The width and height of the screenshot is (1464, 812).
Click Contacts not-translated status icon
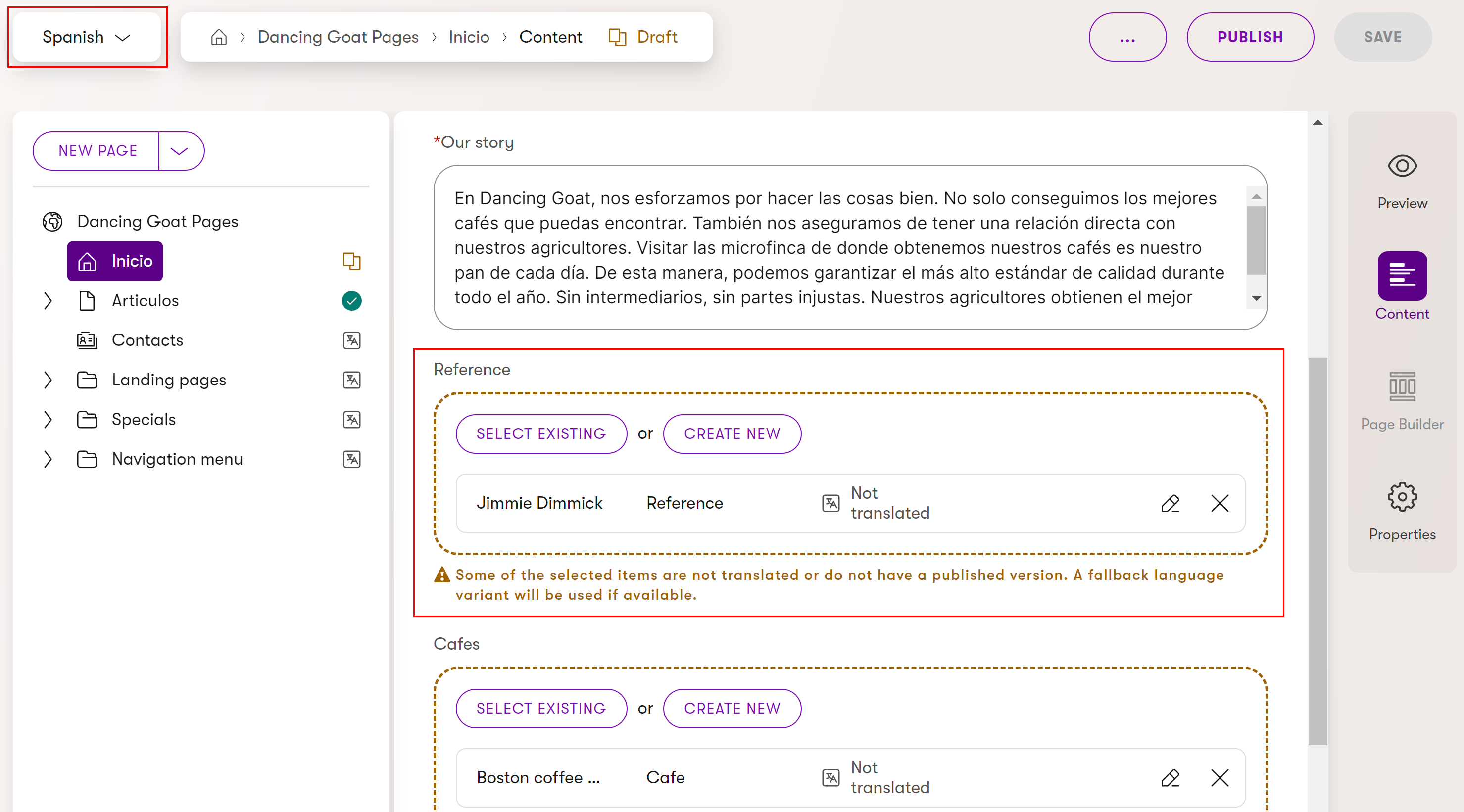[x=352, y=340]
